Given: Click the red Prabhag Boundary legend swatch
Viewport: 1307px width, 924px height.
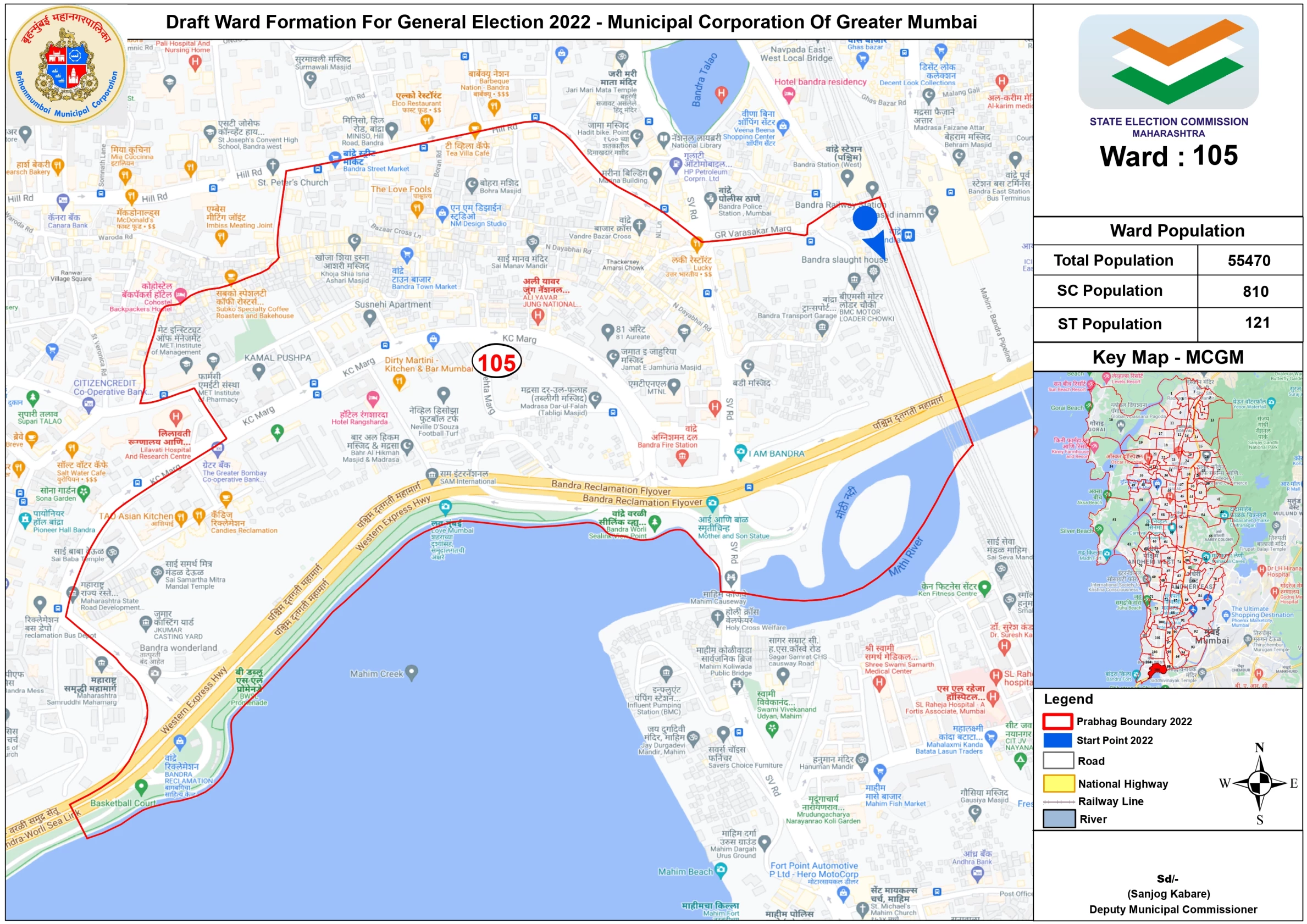Looking at the screenshot, I should 1057,721.
